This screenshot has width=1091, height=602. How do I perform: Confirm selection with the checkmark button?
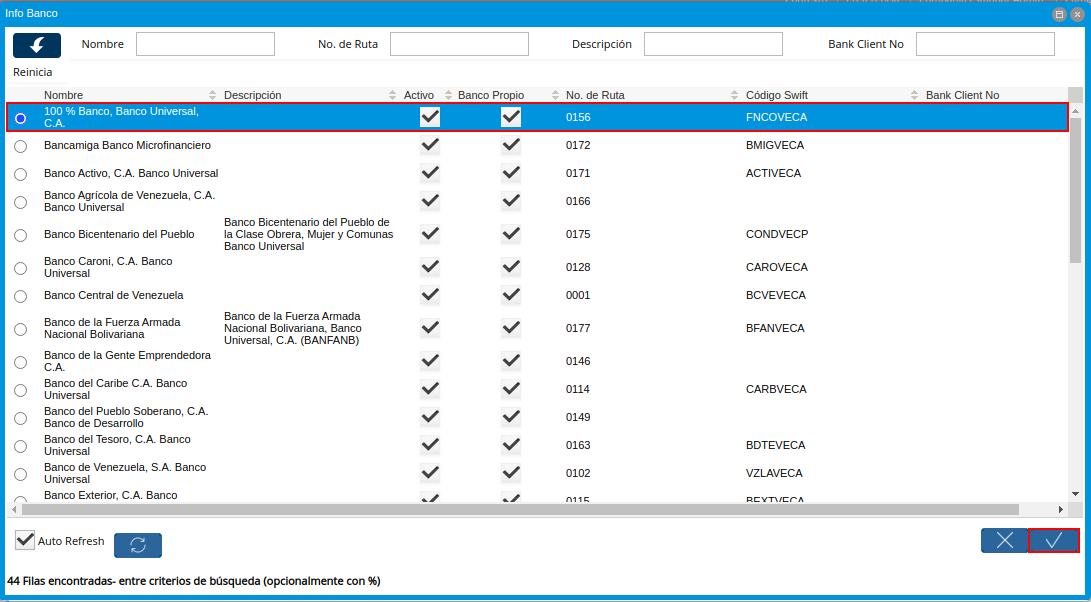point(1053,541)
